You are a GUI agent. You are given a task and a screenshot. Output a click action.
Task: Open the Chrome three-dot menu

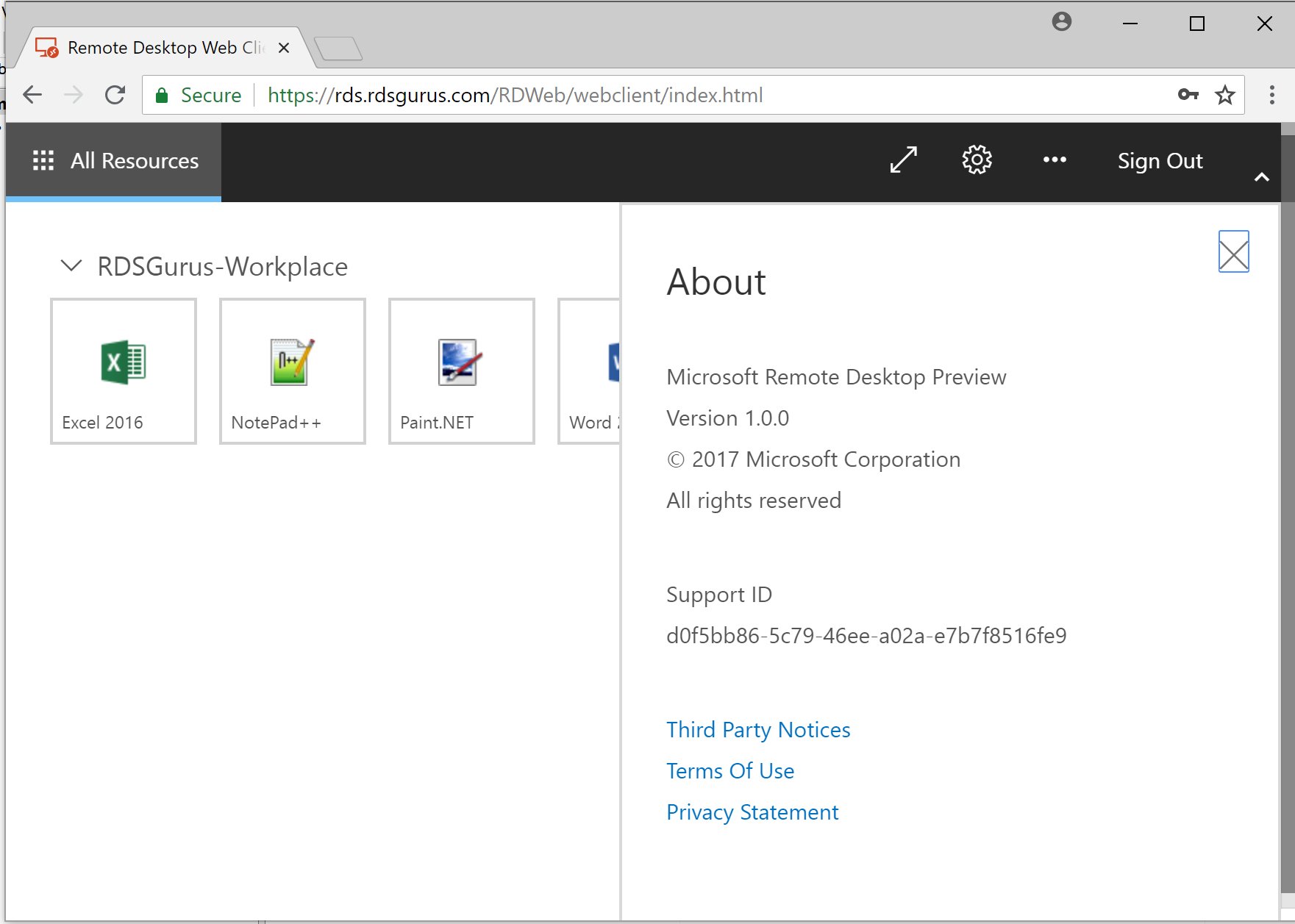click(x=1272, y=95)
